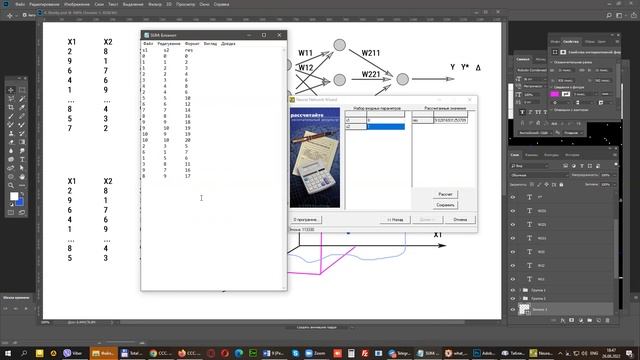The image size is (640, 360).
Task: Open Viber from the taskbar
Action: 73,353
